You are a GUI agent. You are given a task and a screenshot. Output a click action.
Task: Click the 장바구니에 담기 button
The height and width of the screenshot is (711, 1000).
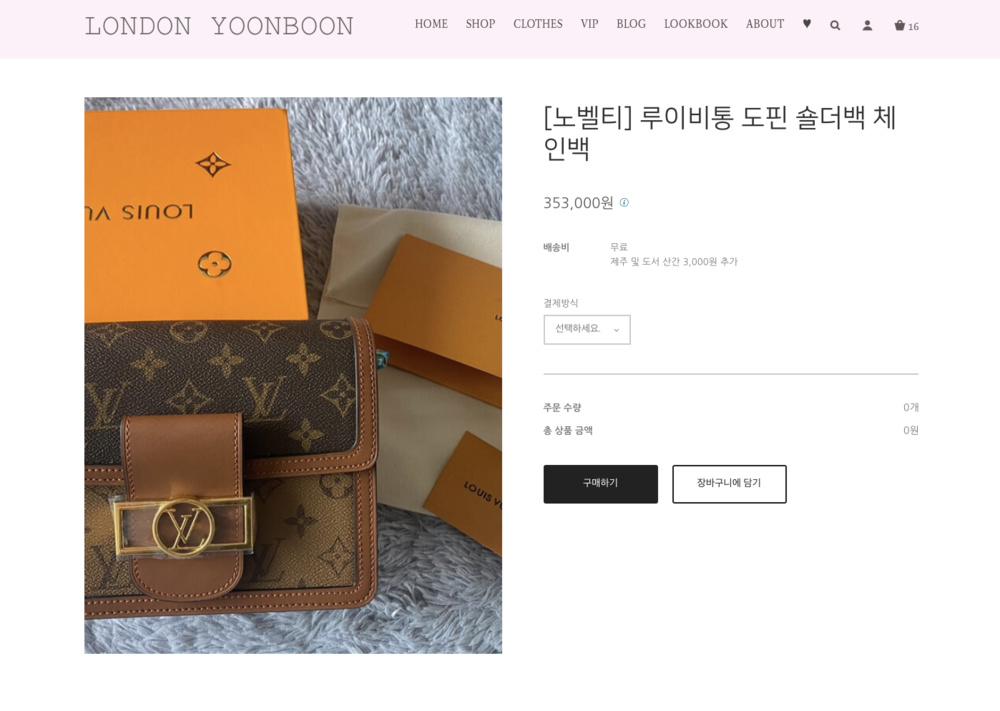(729, 484)
